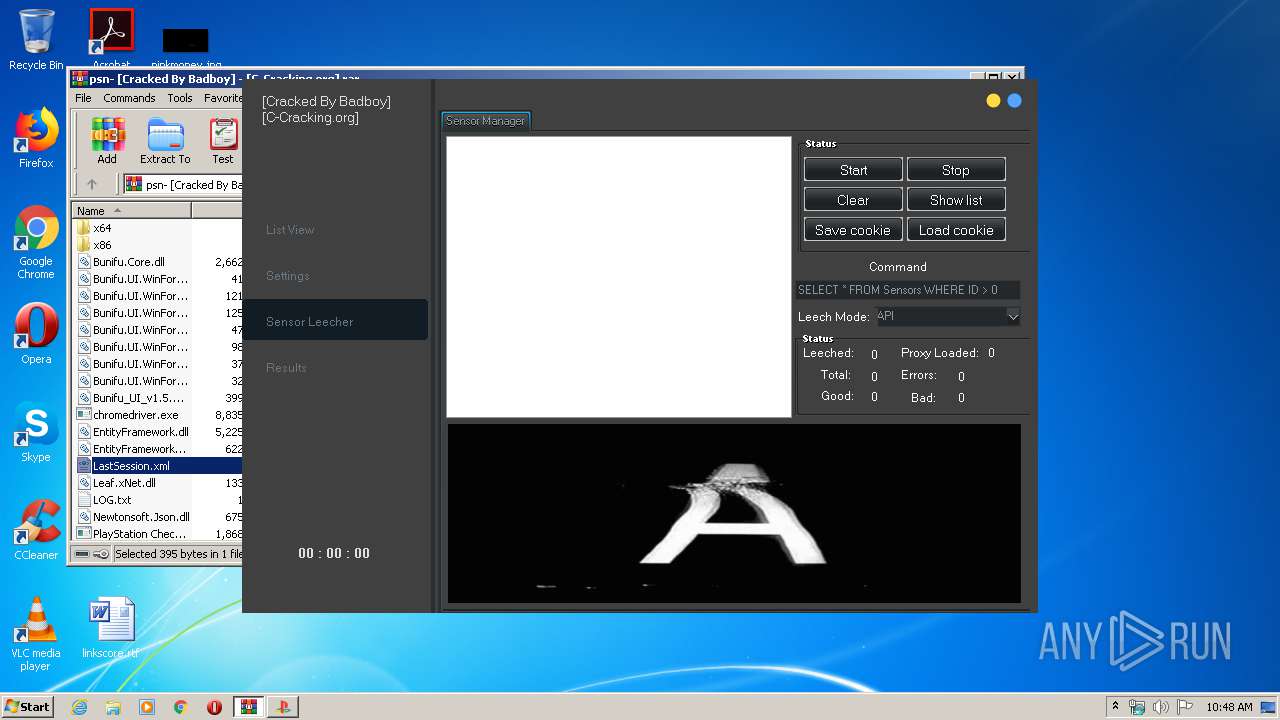Viewport: 1280px width, 720px height.
Task: Switch to the Sensor Manager tab
Action: 485,121
